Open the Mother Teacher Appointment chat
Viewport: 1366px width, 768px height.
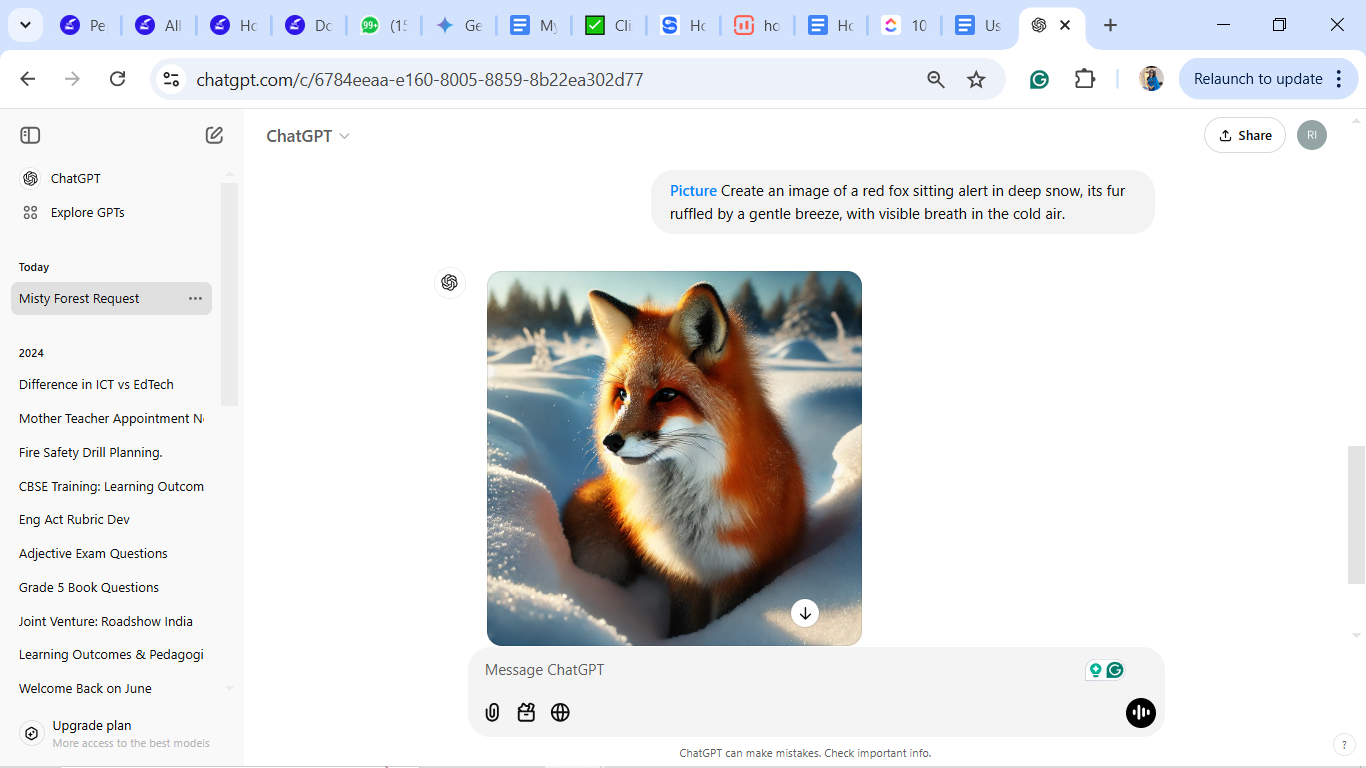pyautogui.click(x=111, y=418)
